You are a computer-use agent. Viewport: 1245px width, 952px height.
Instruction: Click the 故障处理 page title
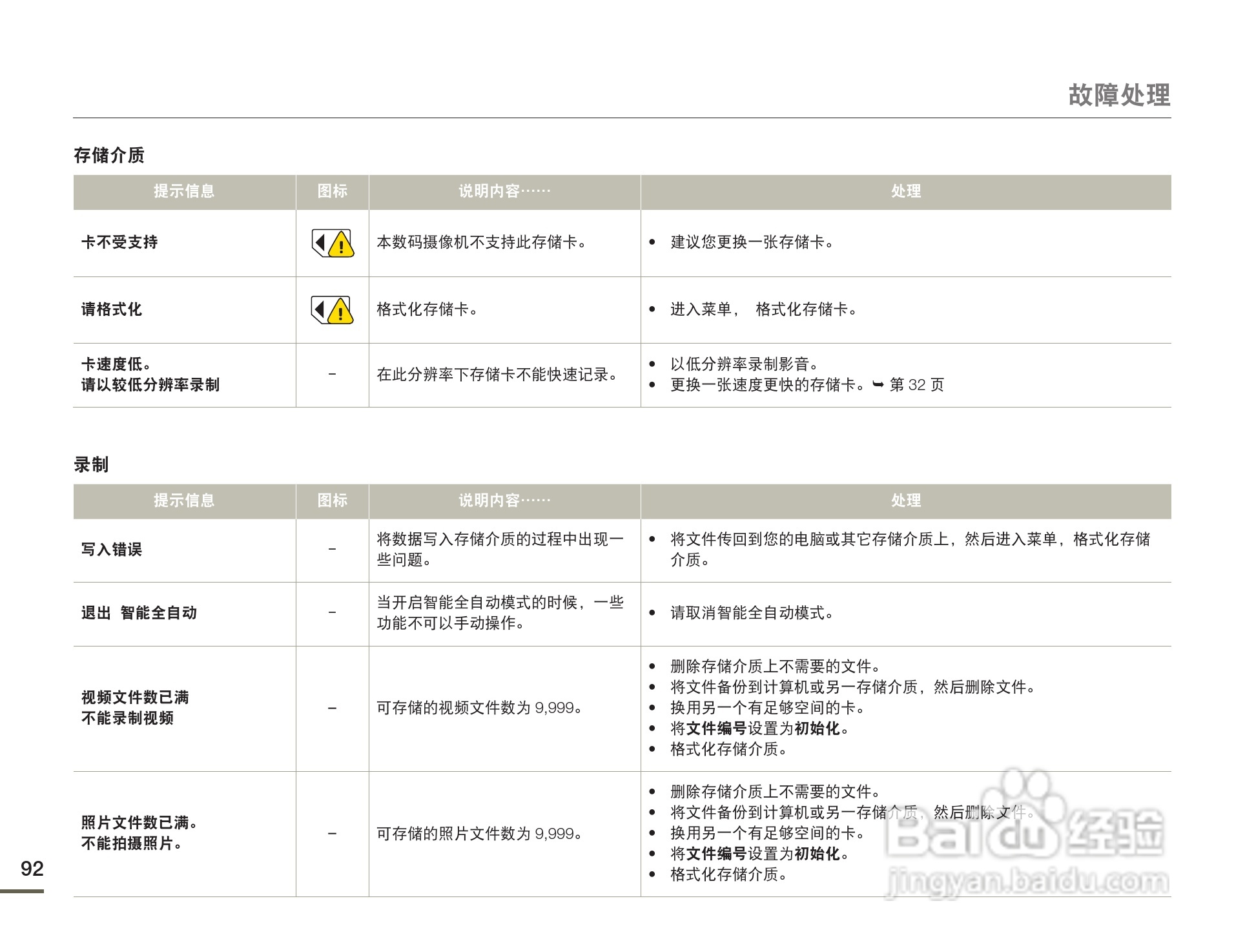pyautogui.click(x=1118, y=95)
